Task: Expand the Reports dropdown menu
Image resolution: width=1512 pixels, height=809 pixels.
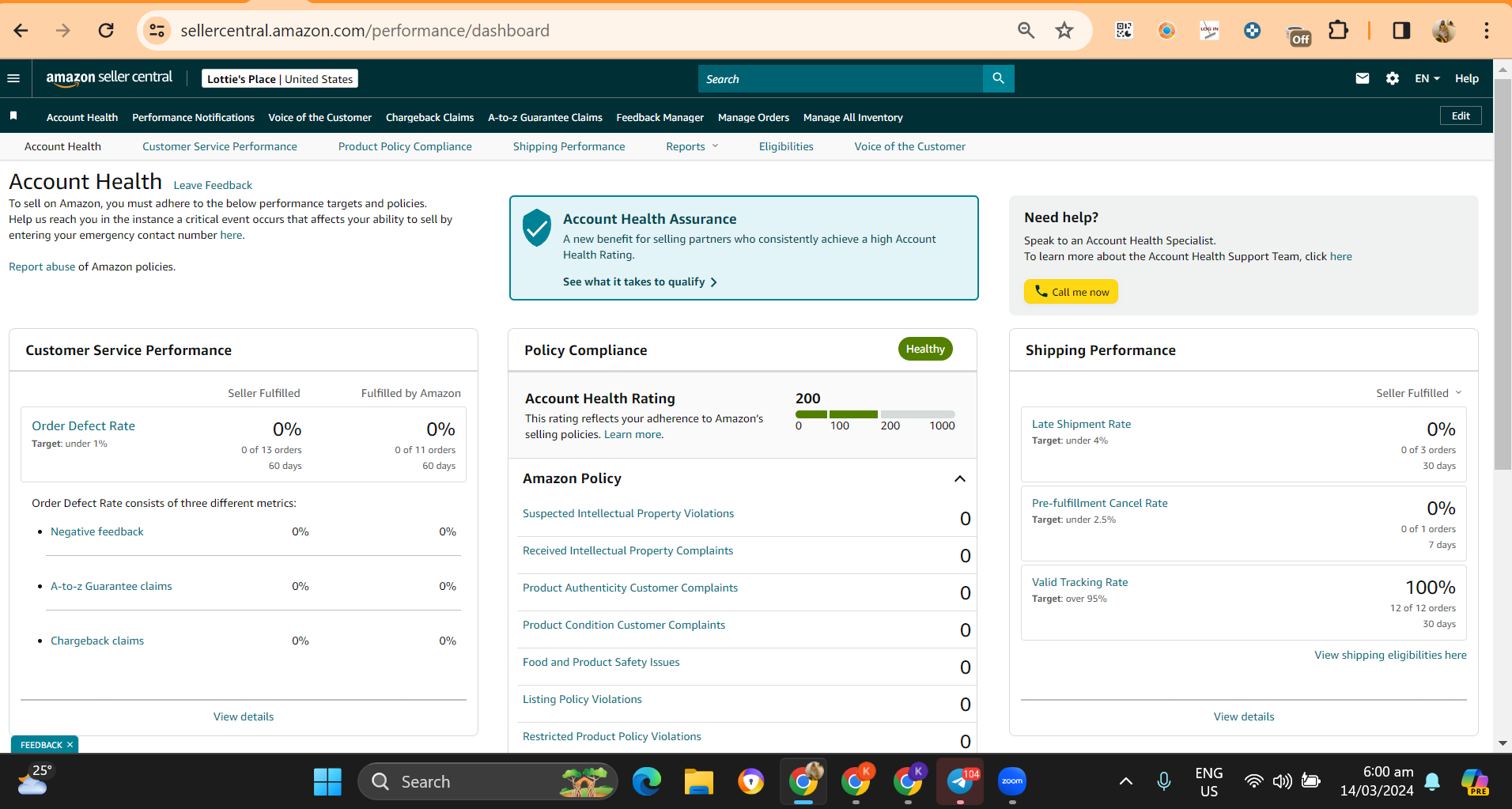Action: 692,146
